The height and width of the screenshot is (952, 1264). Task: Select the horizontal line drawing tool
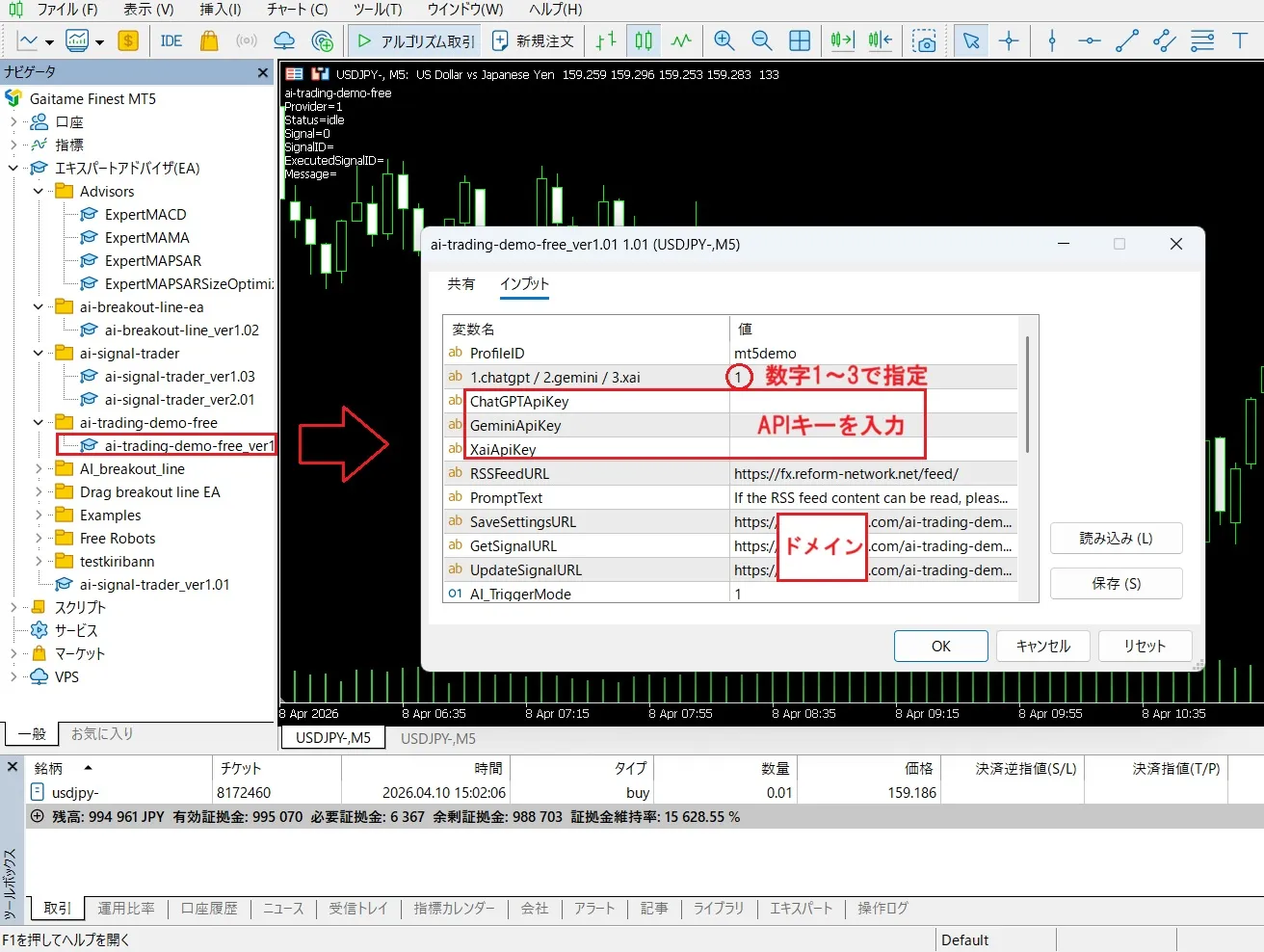[1090, 40]
